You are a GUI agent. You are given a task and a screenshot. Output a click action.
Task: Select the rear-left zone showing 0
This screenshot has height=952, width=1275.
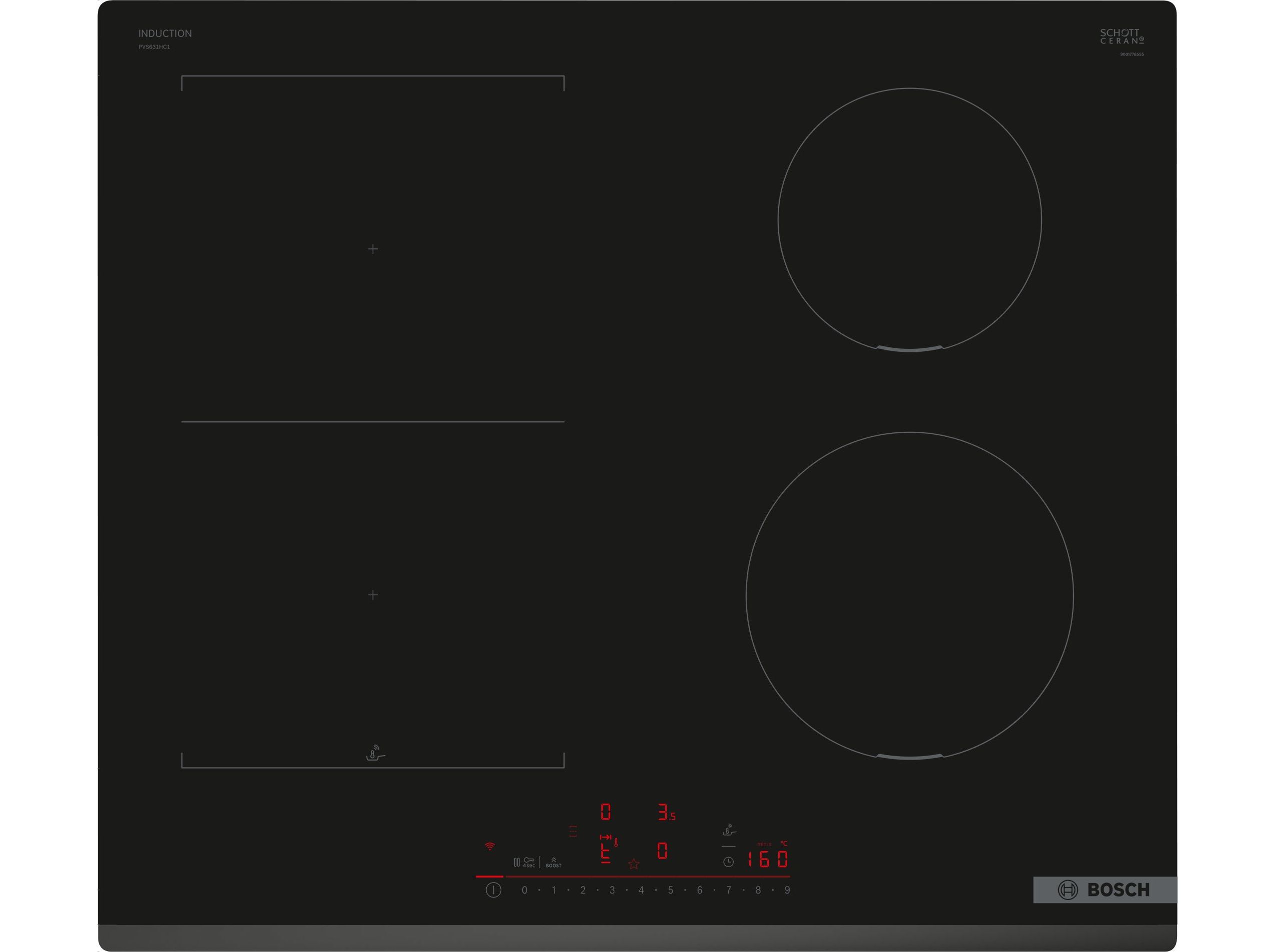coord(605,812)
